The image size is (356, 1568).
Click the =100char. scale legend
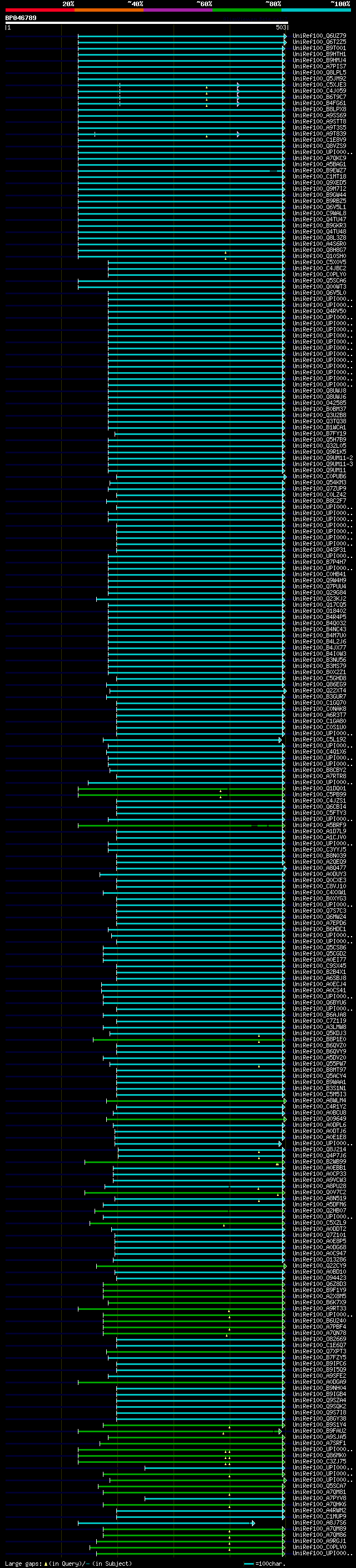(x=265, y=1563)
